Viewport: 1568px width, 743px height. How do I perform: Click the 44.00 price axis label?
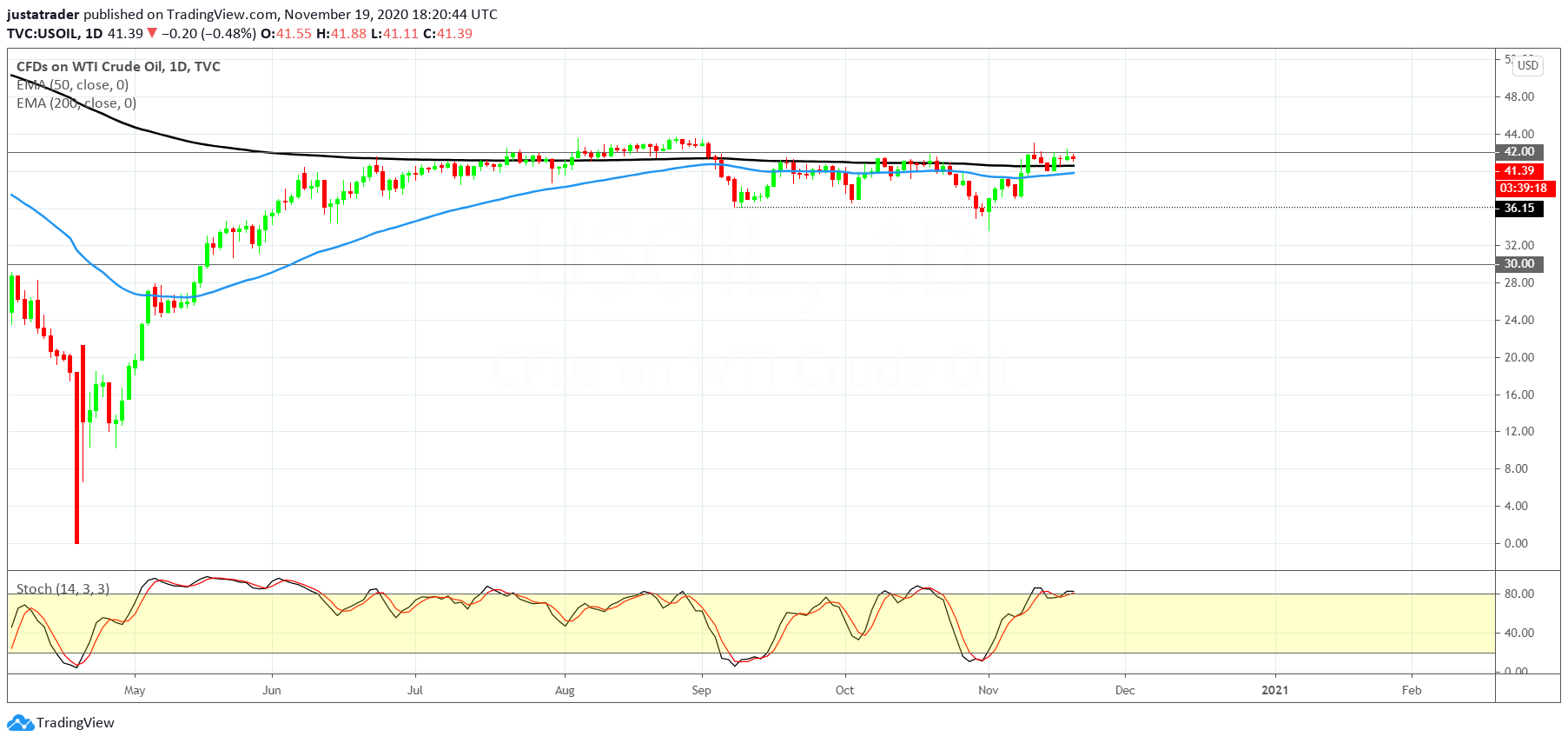coord(1519,134)
